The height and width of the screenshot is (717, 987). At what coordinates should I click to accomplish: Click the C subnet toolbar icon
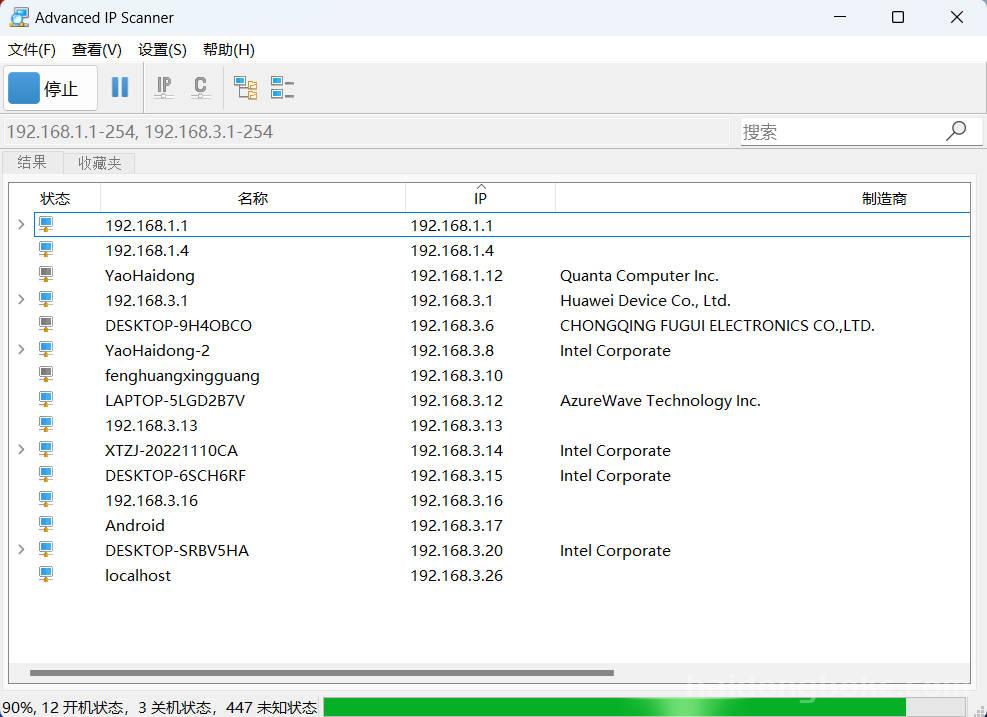[200, 88]
